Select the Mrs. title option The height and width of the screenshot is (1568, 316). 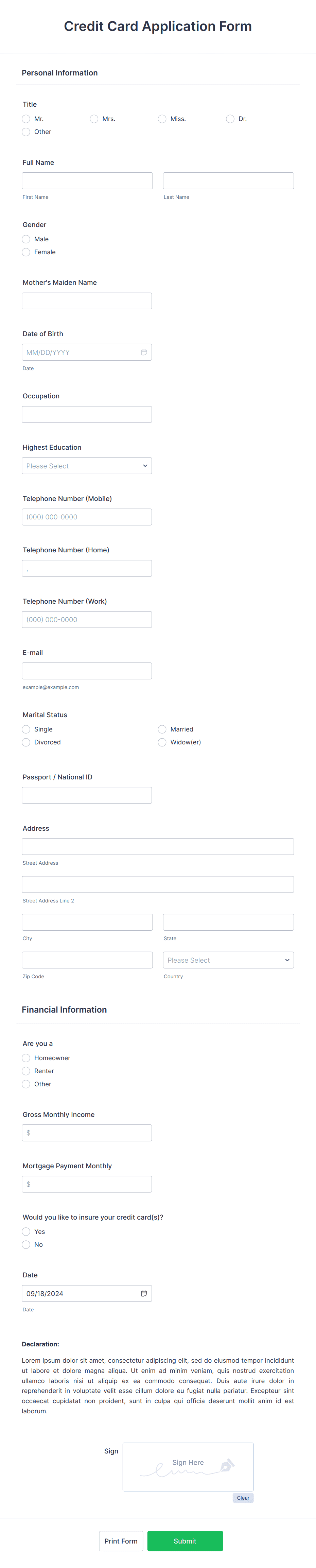tap(94, 119)
